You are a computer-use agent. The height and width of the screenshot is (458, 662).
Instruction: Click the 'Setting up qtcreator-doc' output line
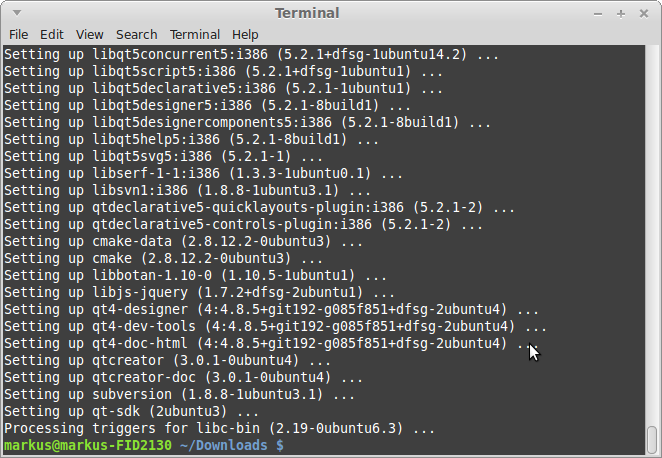168,376
